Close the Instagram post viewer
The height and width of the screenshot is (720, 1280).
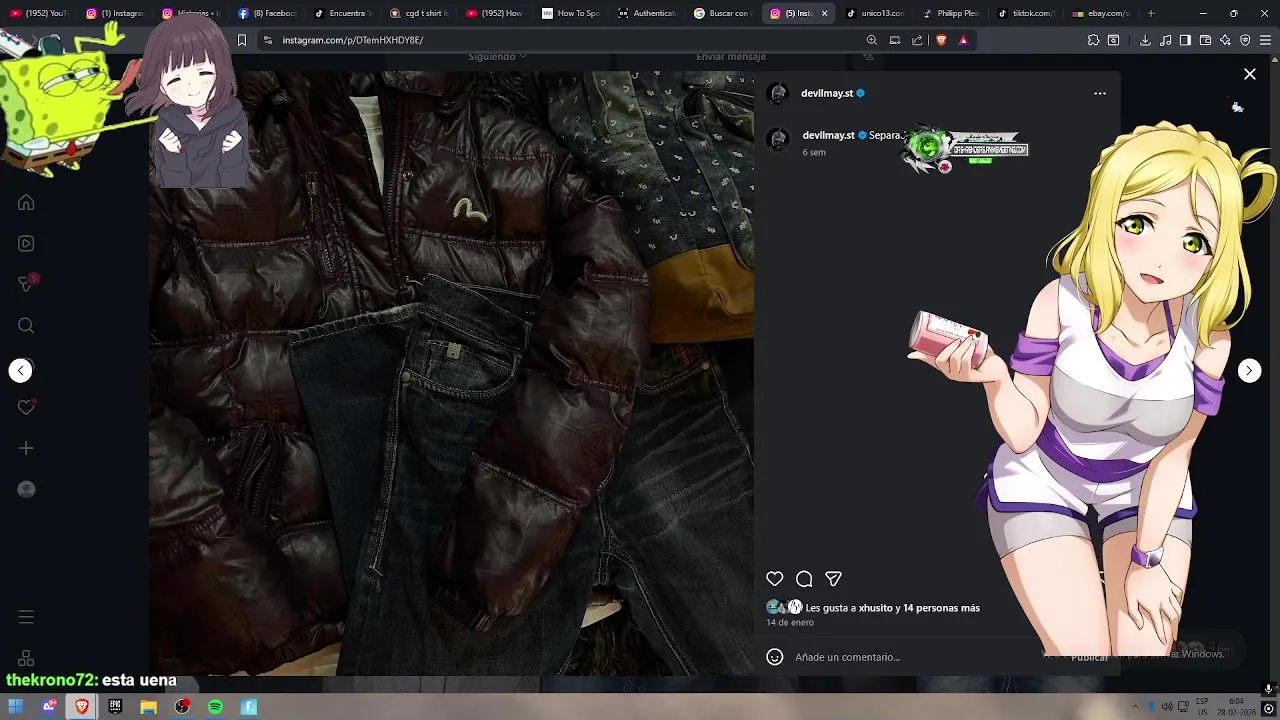click(1250, 74)
